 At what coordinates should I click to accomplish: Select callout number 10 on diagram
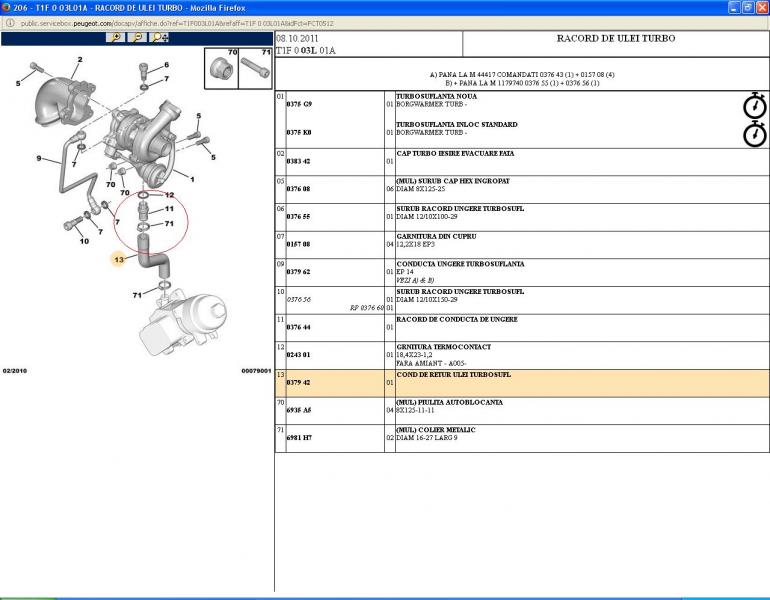point(84,241)
